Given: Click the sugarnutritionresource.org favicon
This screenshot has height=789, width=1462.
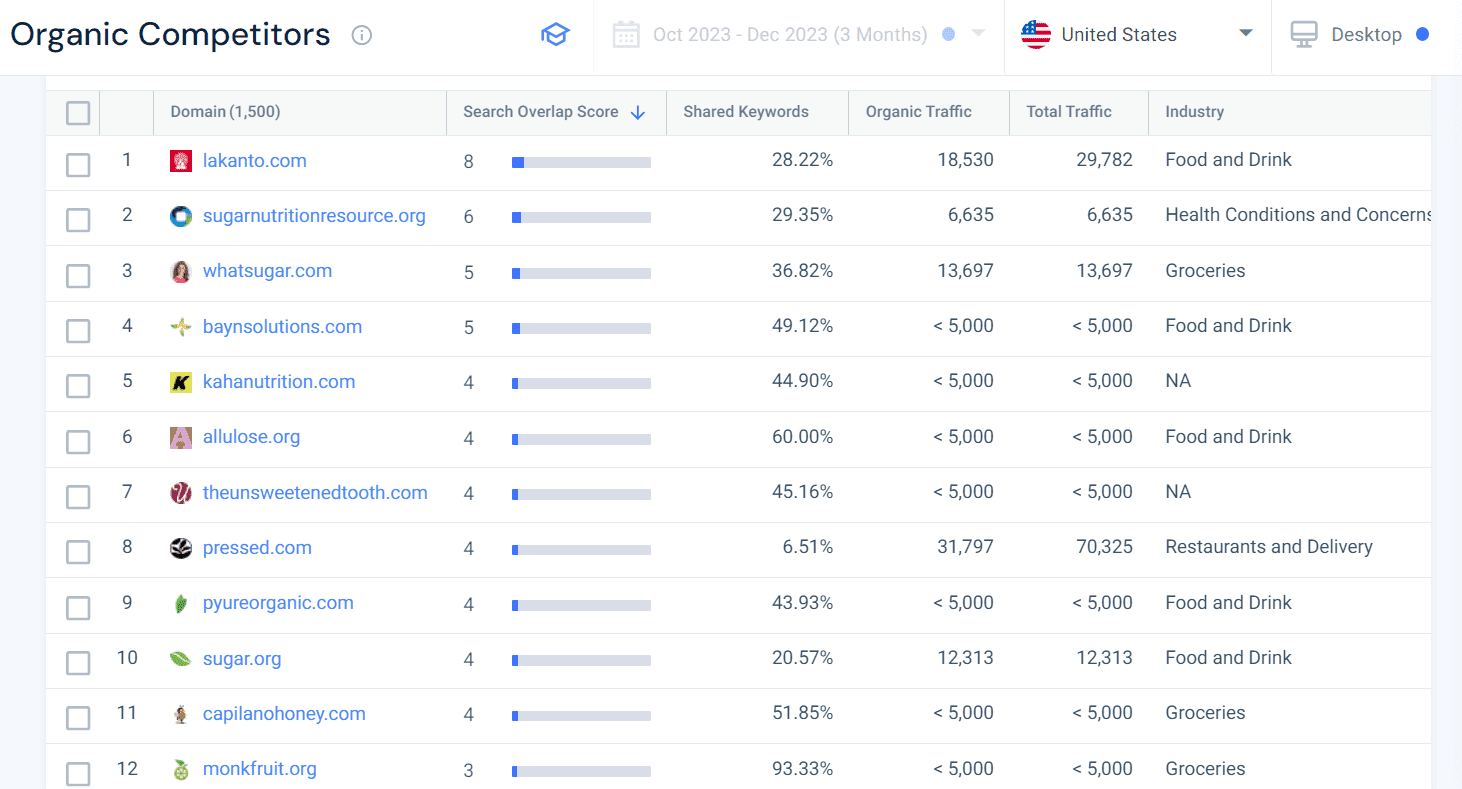Looking at the screenshot, I should pos(181,216).
